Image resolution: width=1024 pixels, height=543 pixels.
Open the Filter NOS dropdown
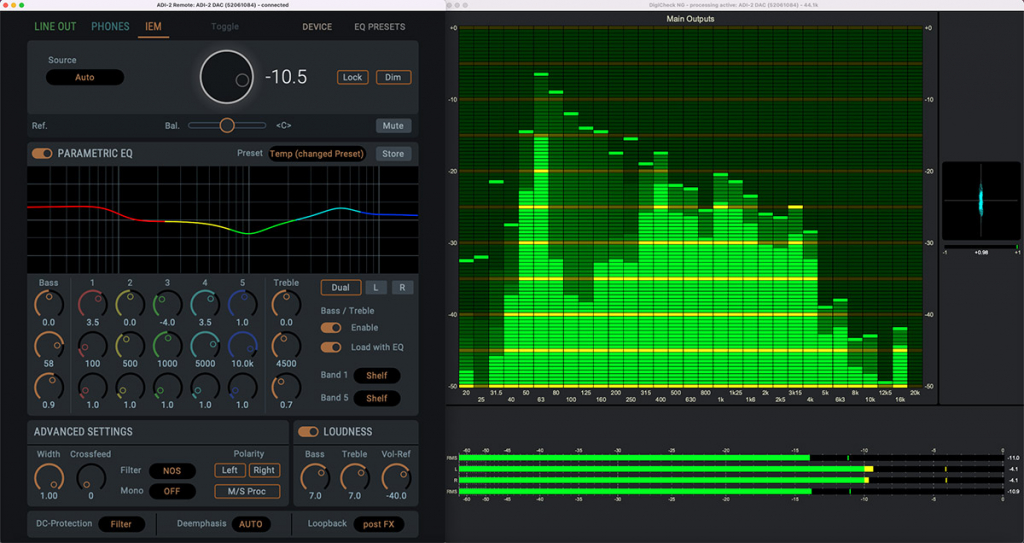click(x=172, y=471)
